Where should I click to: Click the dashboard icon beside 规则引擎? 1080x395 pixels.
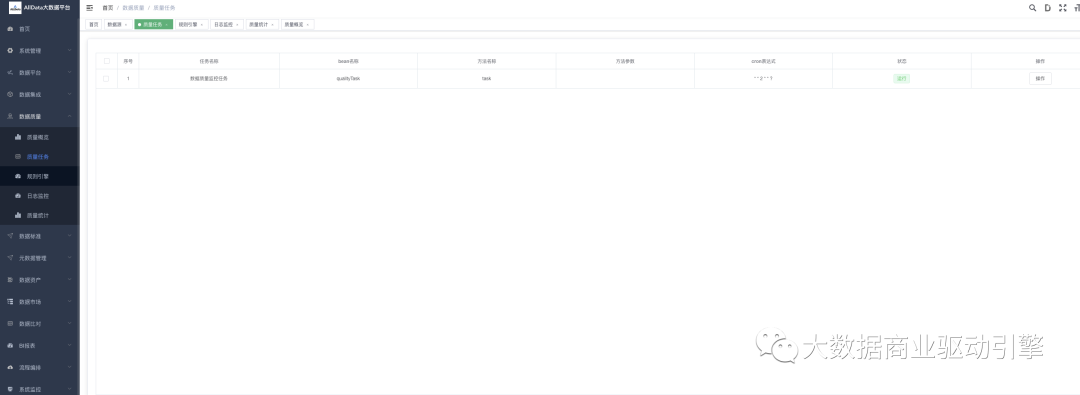tap(18, 176)
